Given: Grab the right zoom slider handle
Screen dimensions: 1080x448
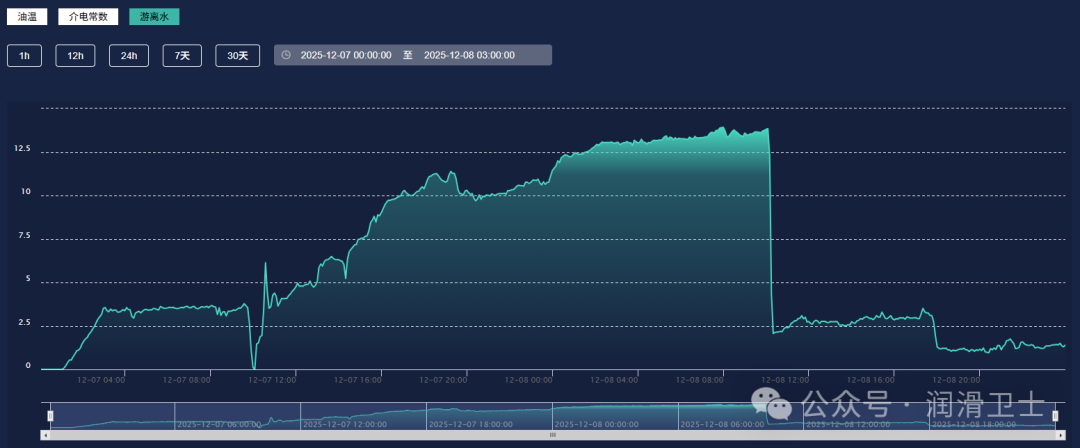Looking at the screenshot, I should (1055, 416).
